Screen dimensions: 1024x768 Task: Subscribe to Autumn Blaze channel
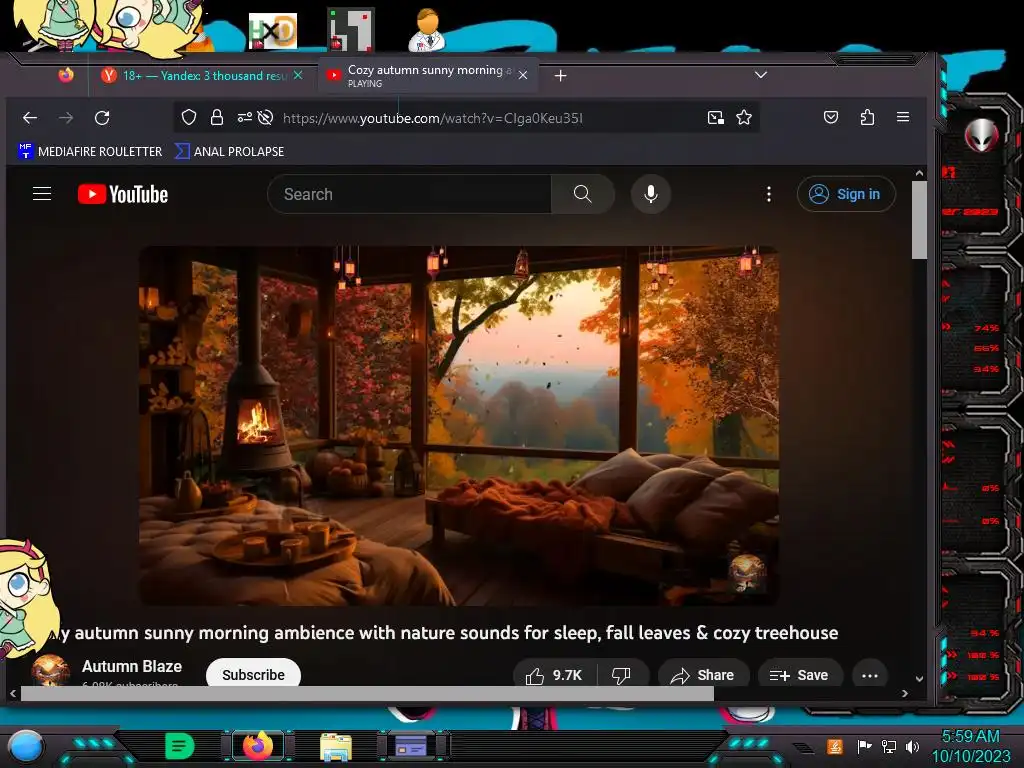click(x=253, y=675)
